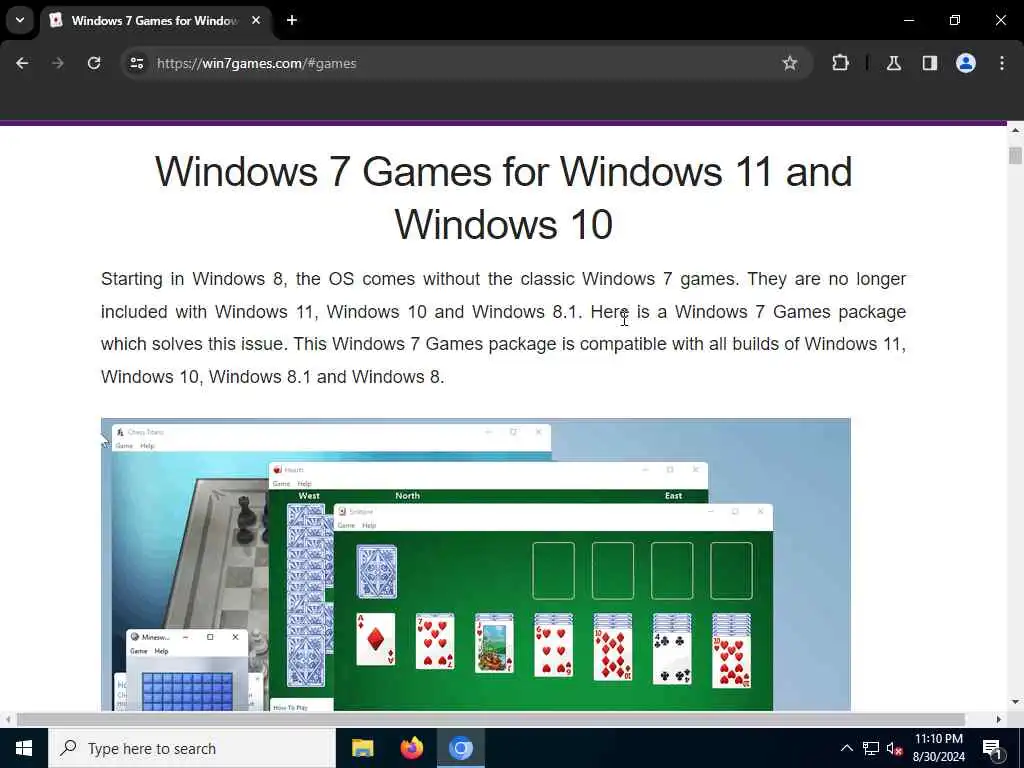Open the Extensions puzzle icon
The height and width of the screenshot is (768, 1024).
pos(840,63)
